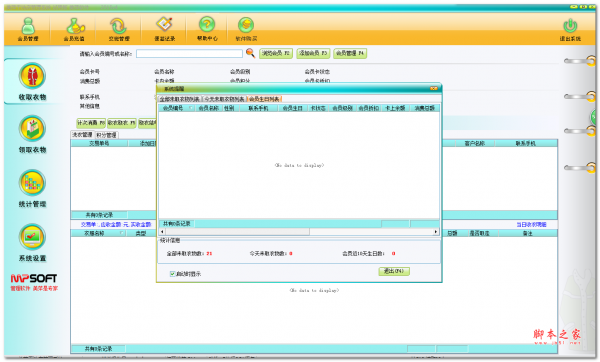Image resolution: width=600 pixels, height=362 pixels.
Task: Click the 添加会员 F3 button
Action: (x=313, y=53)
